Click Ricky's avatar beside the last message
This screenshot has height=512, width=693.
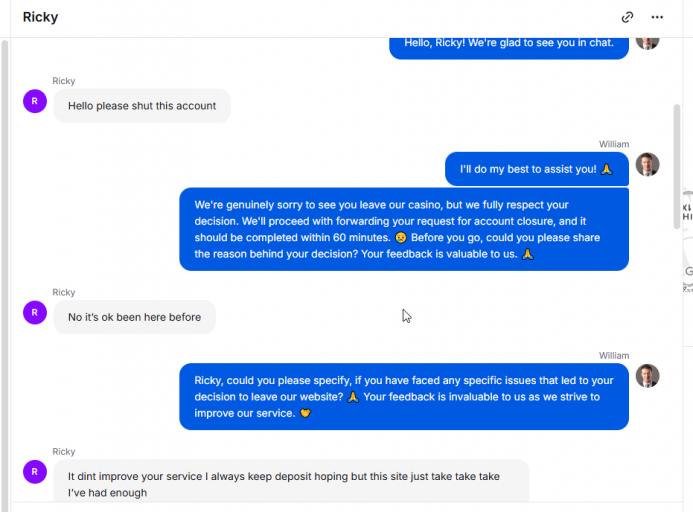[x=35, y=472]
